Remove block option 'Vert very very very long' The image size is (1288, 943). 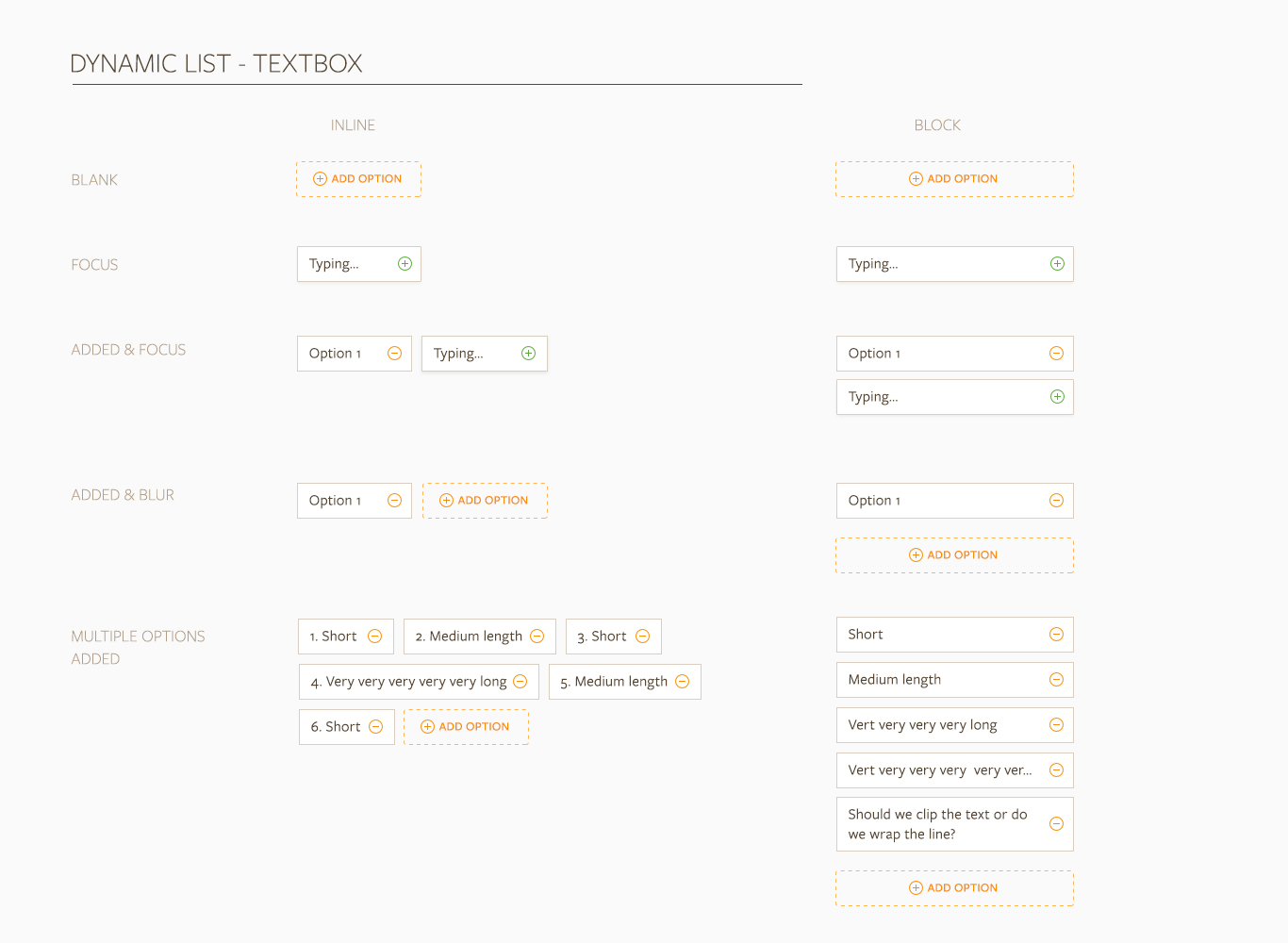click(1056, 725)
